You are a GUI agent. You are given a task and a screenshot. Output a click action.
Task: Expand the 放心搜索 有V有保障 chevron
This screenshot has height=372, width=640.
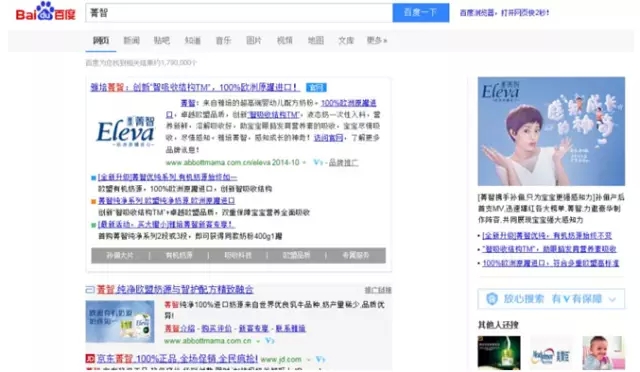[612, 299]
